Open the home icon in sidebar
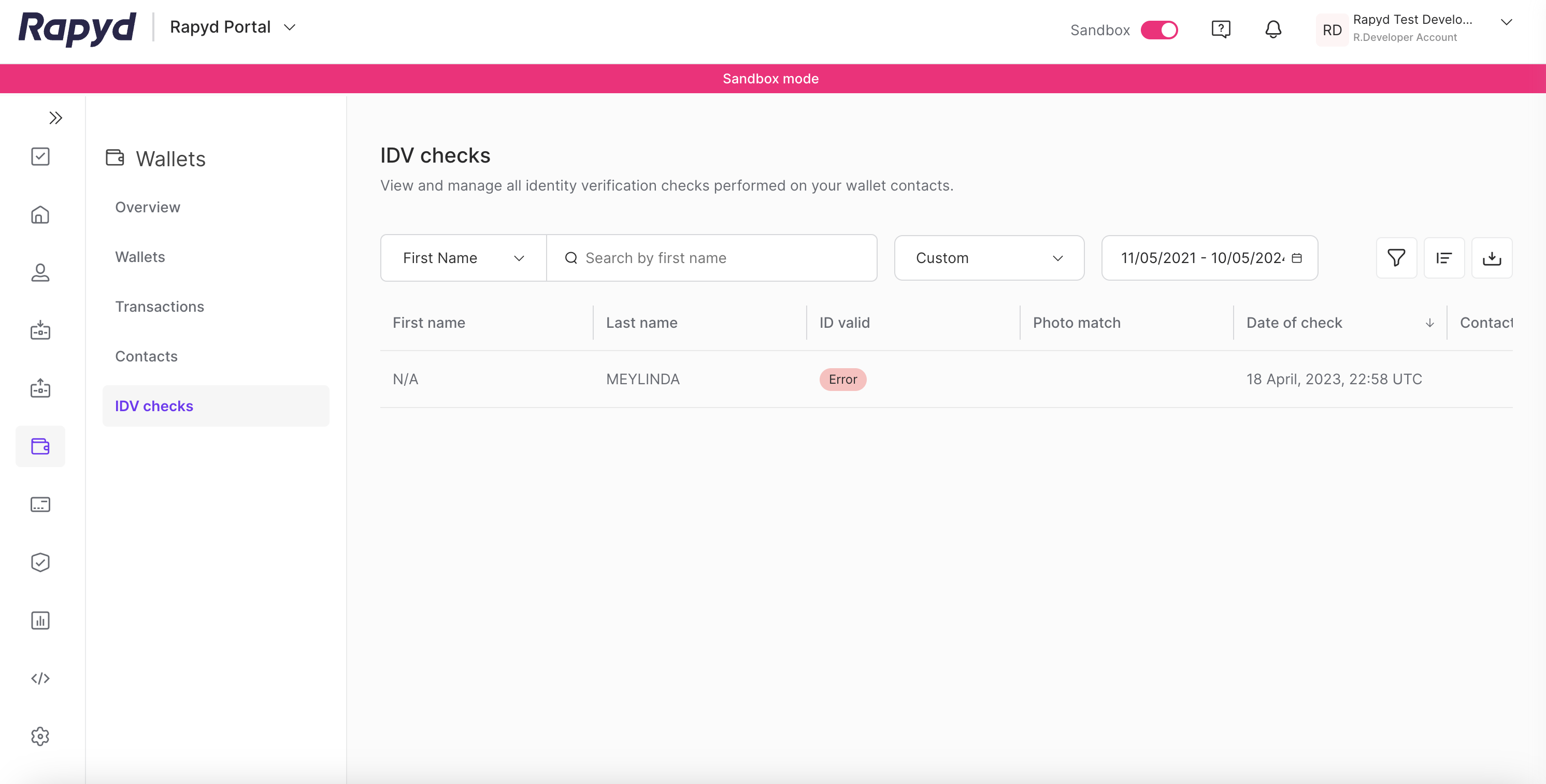This screenshot has width=1546, height=784. [40, 215]
